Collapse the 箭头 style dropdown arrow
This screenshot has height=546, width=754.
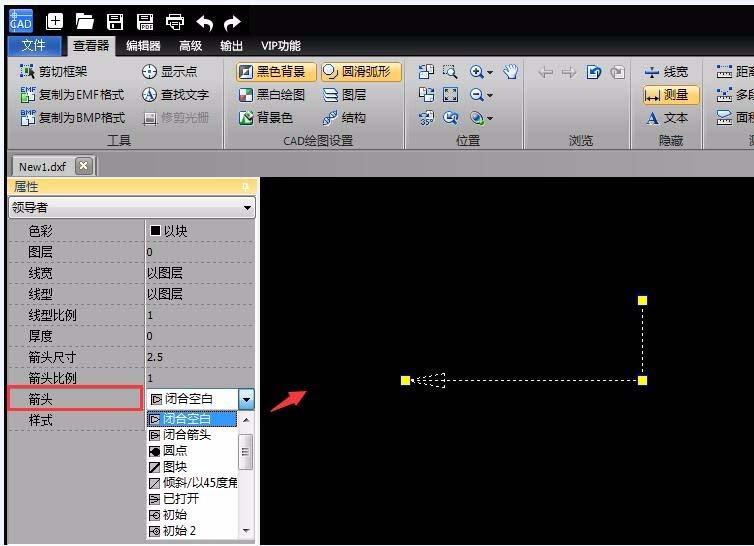point(246,399)
